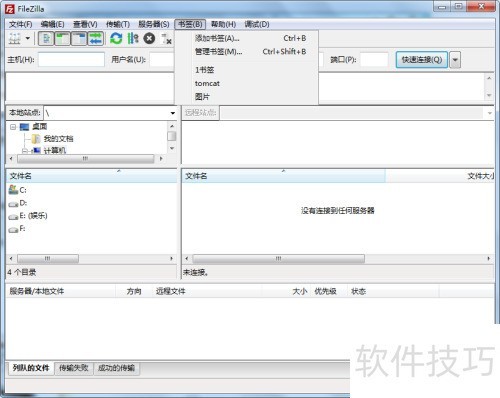This screenshot has height=398, width=500.
Task: Click the Cancel current operation icon
Action: (x=149, y=39)
